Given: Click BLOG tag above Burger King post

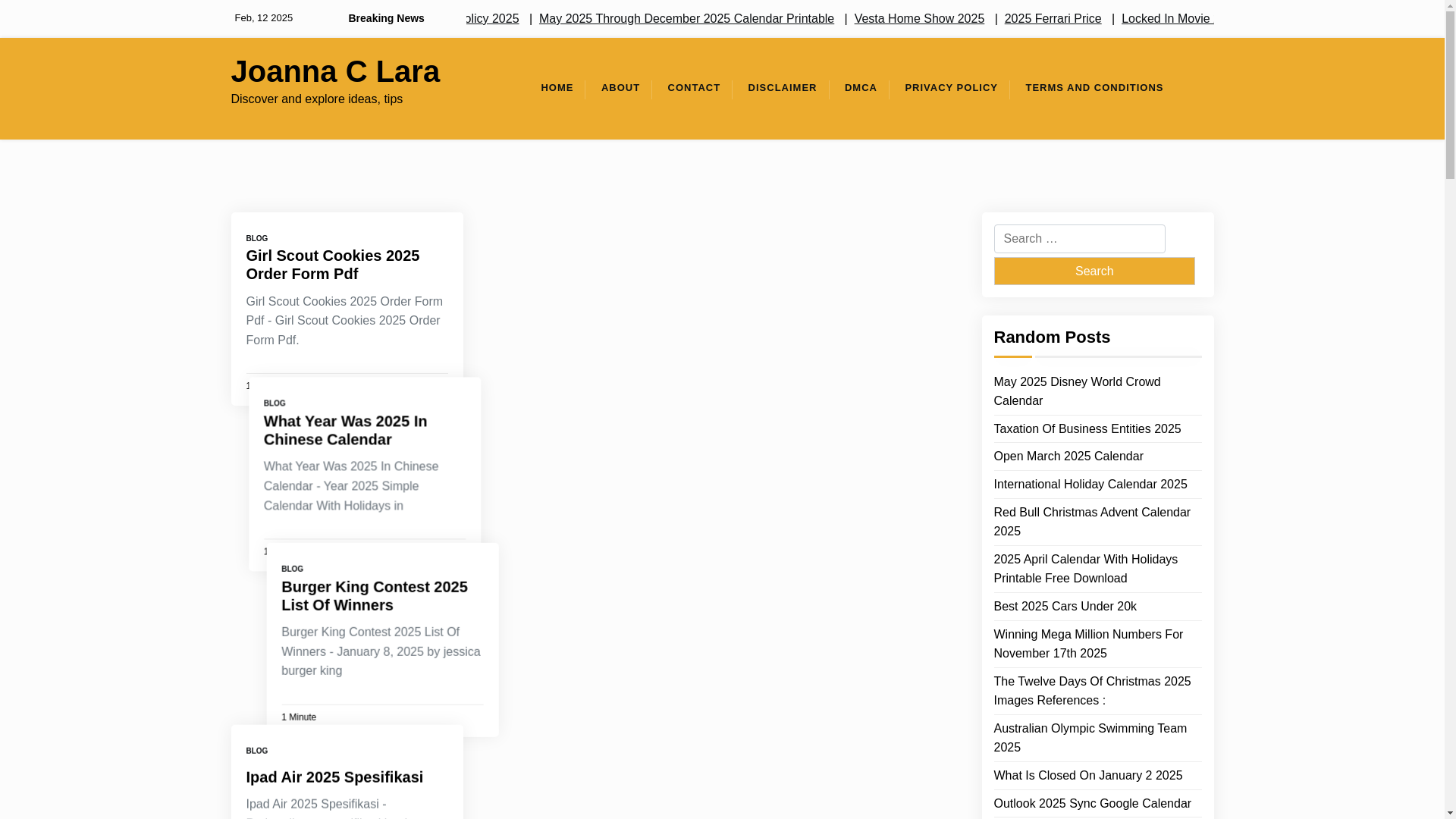Looking at the screenshot, I should 292,569.
